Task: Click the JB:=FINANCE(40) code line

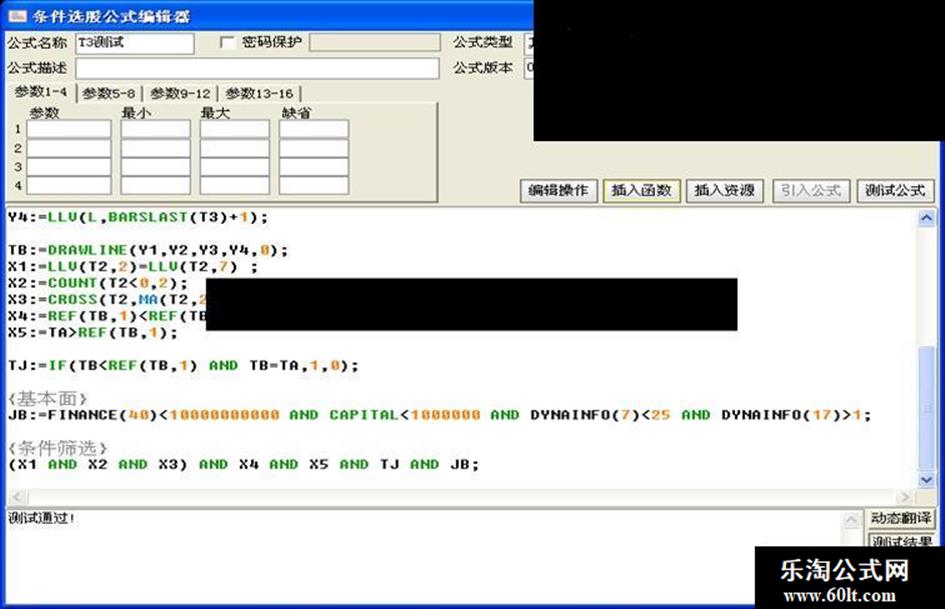Action: click(439, 415)
